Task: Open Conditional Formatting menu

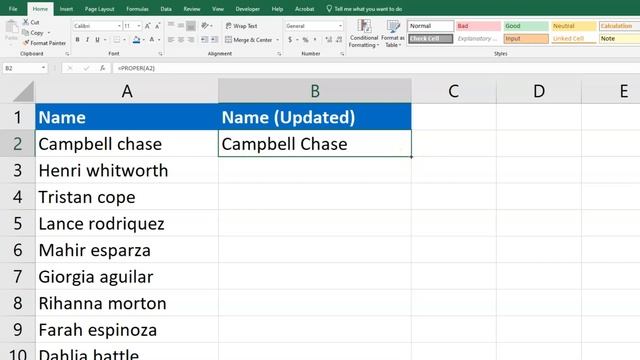Action: [x=364, y=33]
